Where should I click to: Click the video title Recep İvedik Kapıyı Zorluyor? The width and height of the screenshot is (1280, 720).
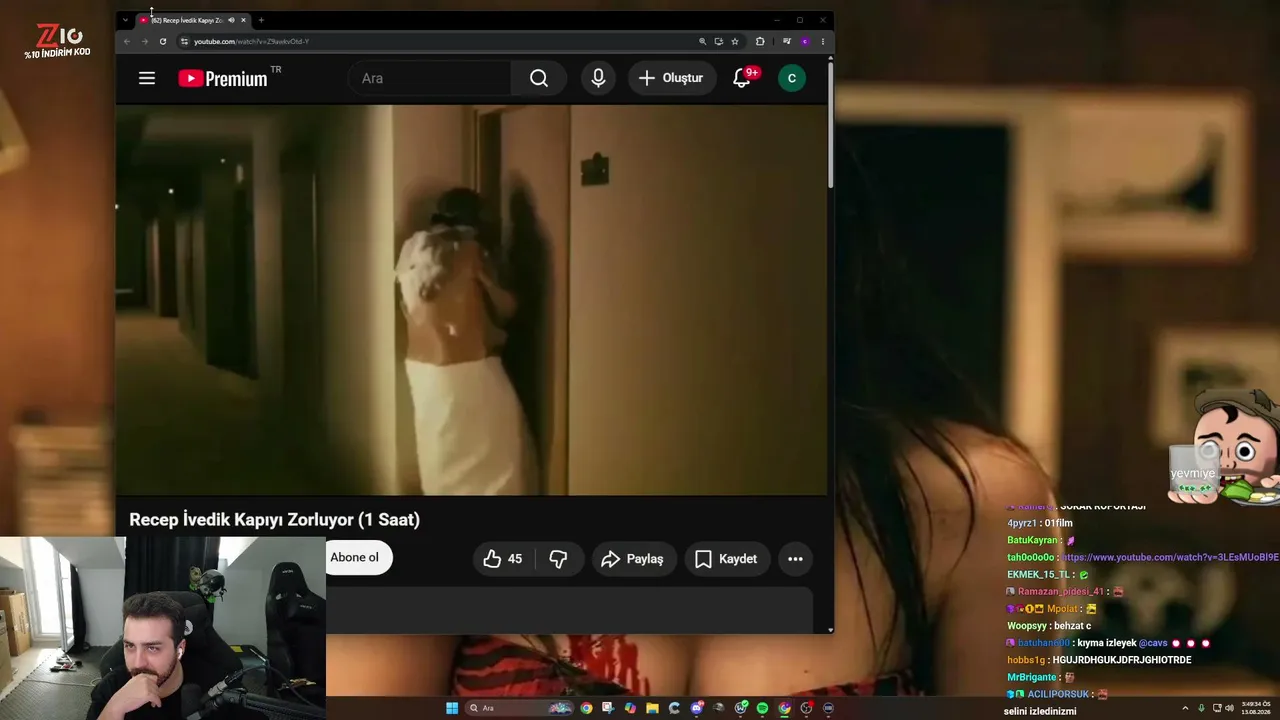coord(274,520)
